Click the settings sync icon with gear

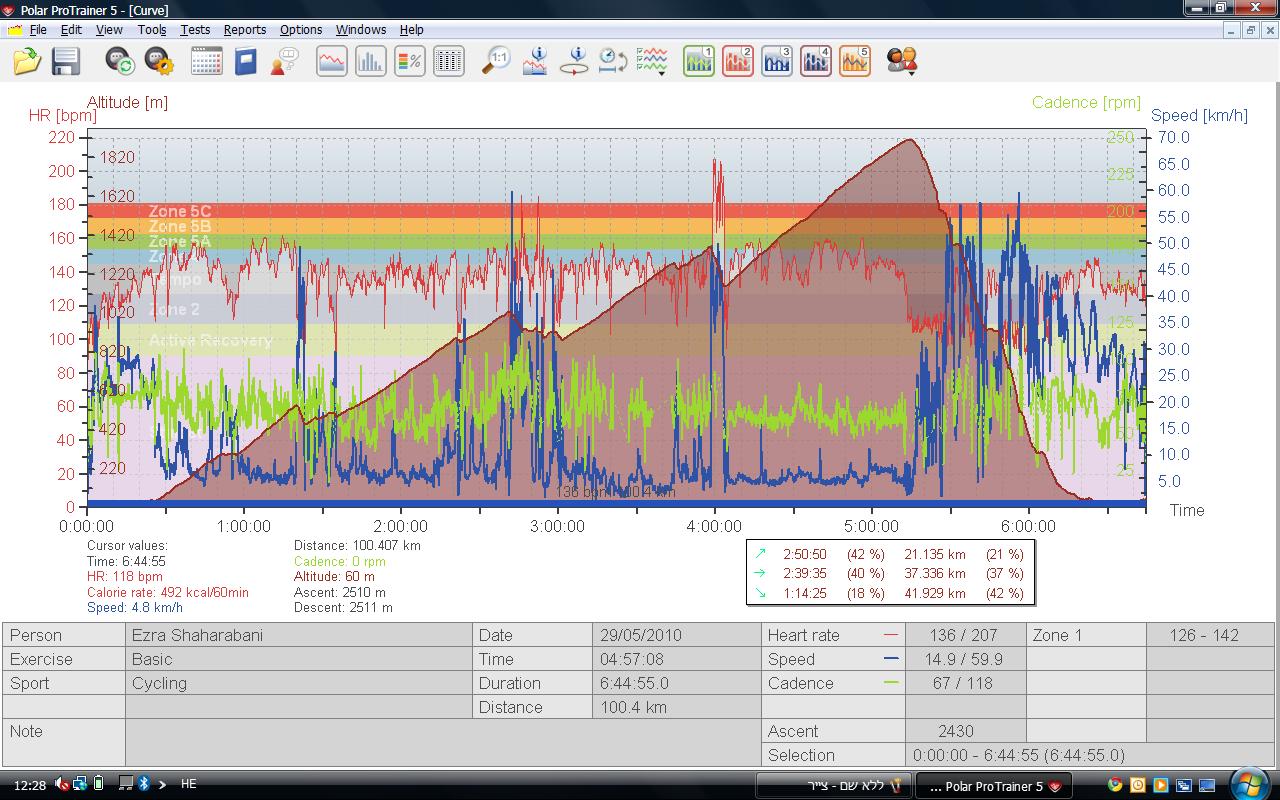pos(159,61)
